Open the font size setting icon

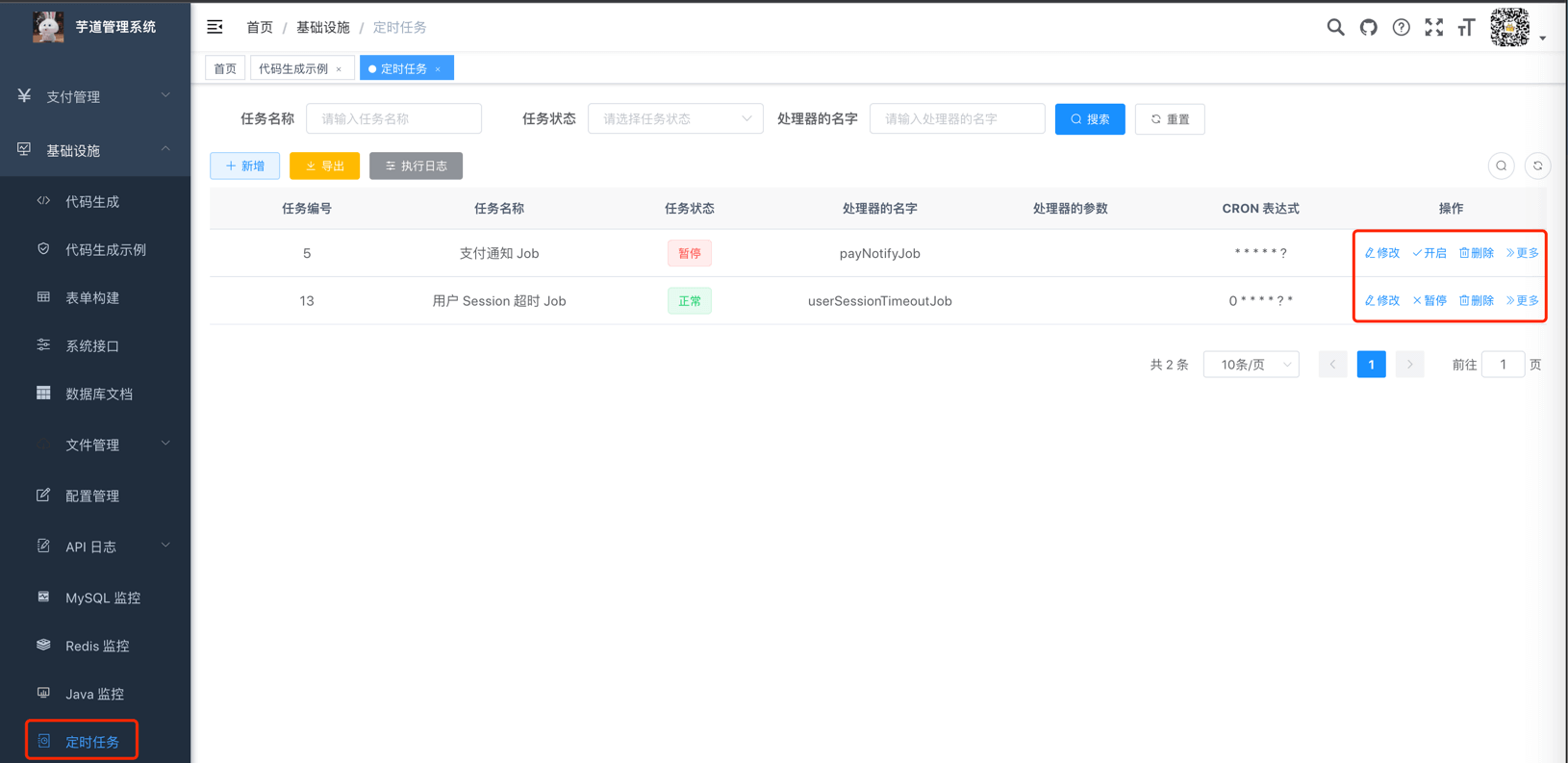[1466, 28]
